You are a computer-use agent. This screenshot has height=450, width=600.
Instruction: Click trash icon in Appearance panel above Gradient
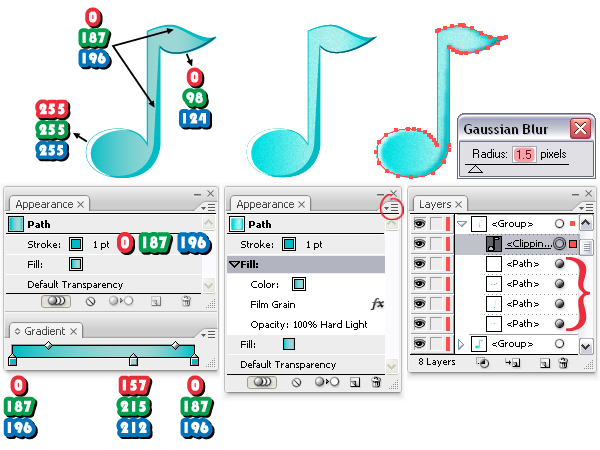pos(186,301)
